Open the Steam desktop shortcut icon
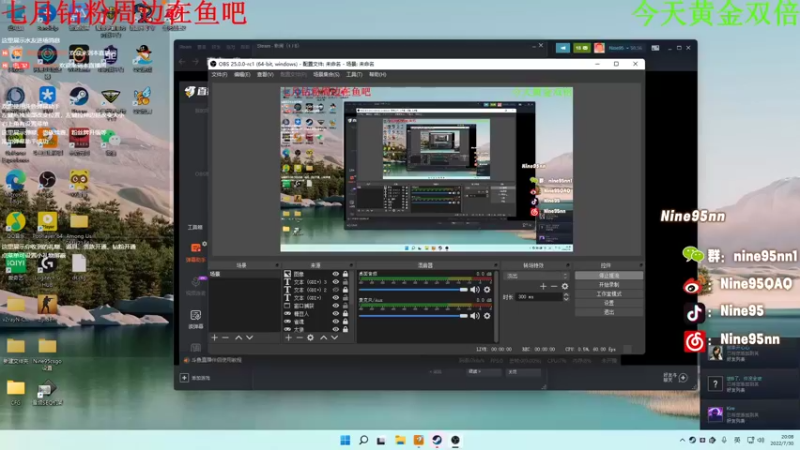Screen dimensions: 800x450 79,97
